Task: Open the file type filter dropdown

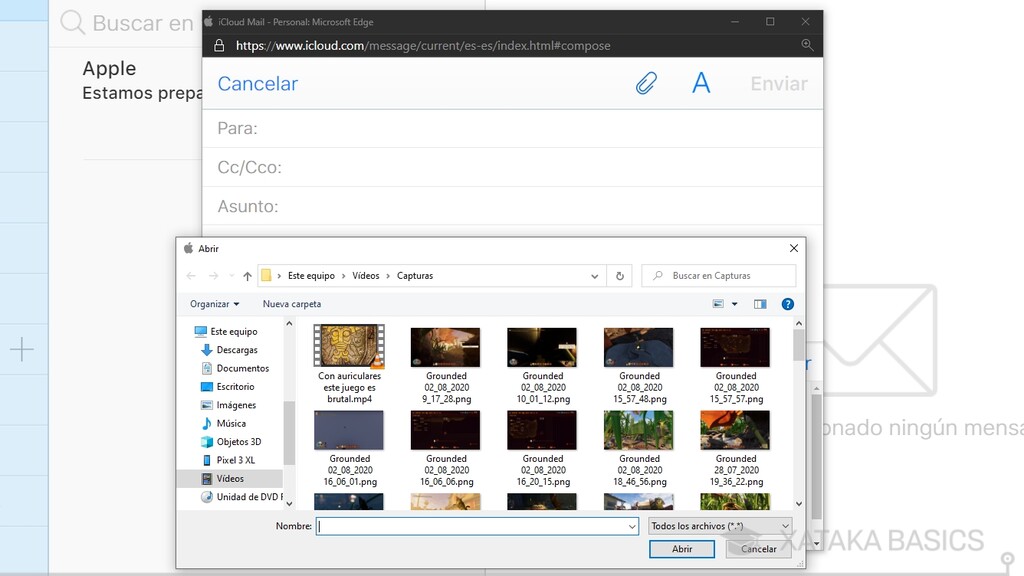Action: [719, 526]
